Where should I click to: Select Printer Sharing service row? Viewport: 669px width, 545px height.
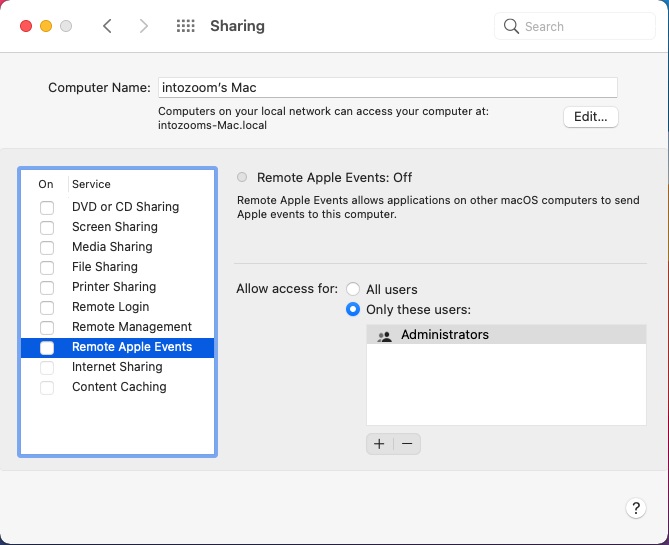(117, 287)
